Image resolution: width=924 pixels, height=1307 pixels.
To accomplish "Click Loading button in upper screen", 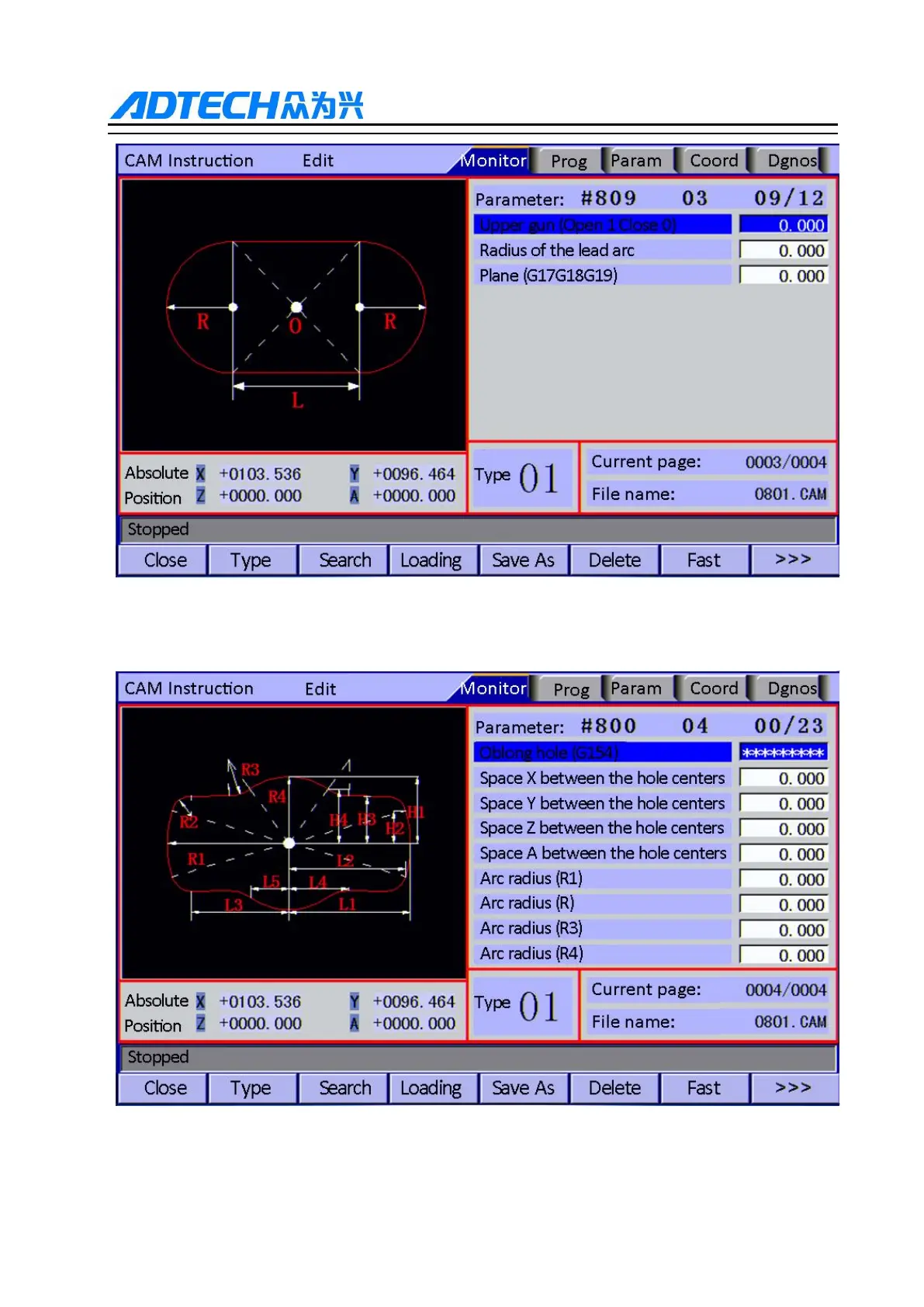I will 432,560.
